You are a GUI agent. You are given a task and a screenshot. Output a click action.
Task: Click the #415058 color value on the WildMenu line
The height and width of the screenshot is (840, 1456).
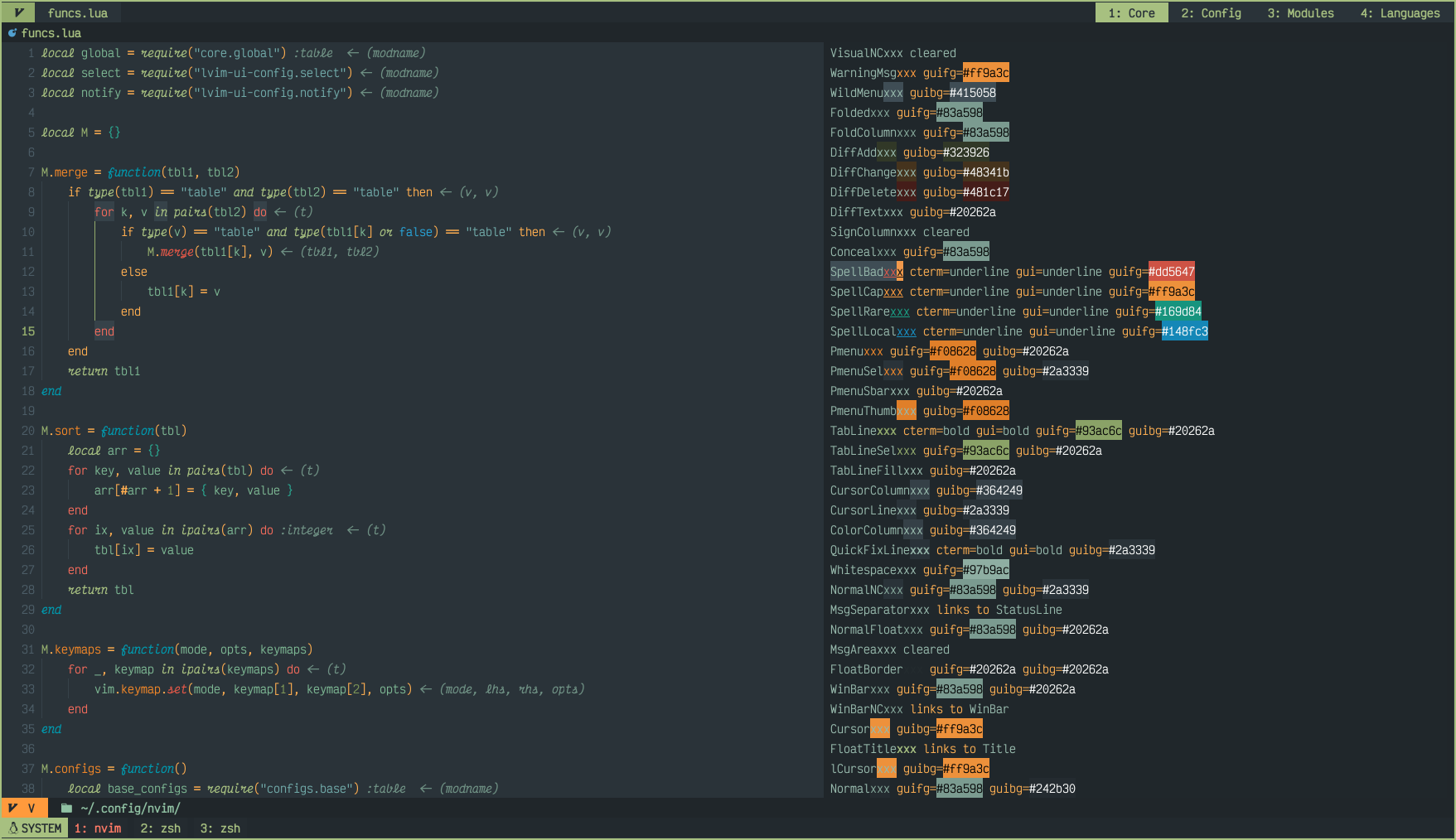click(973, 93)
